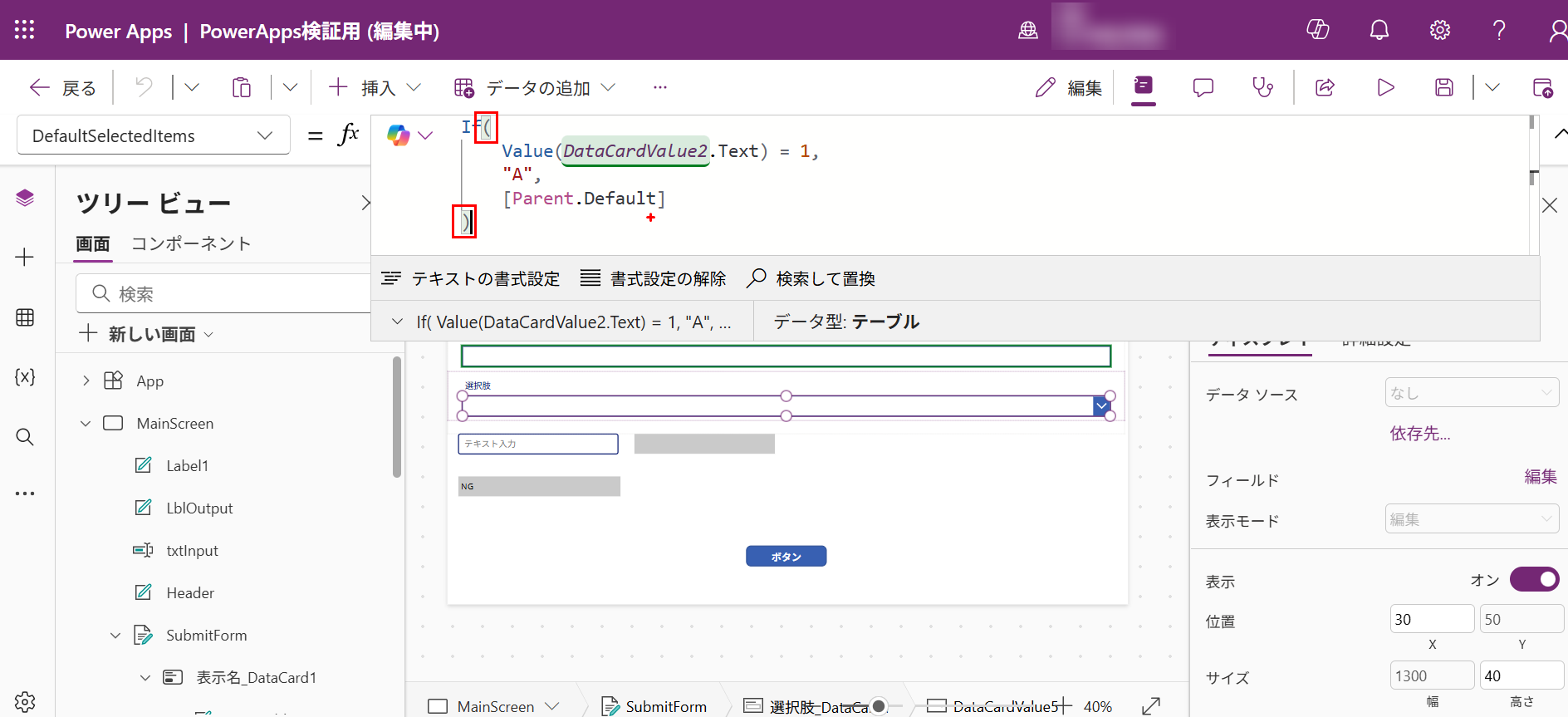The image size is (1568, 717).
Task: Open the Comments speech bubble icon
Action: pos(1203,87)
